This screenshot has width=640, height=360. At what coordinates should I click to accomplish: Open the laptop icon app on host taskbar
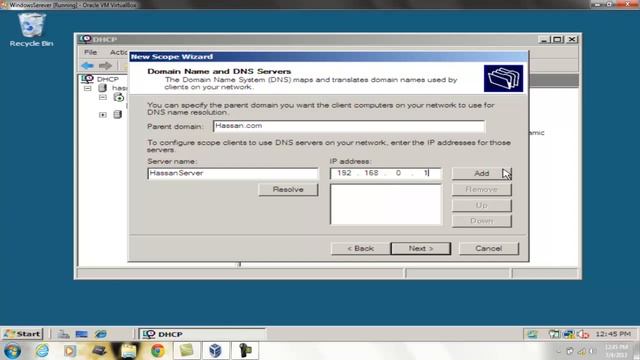[x=99, y=351]
